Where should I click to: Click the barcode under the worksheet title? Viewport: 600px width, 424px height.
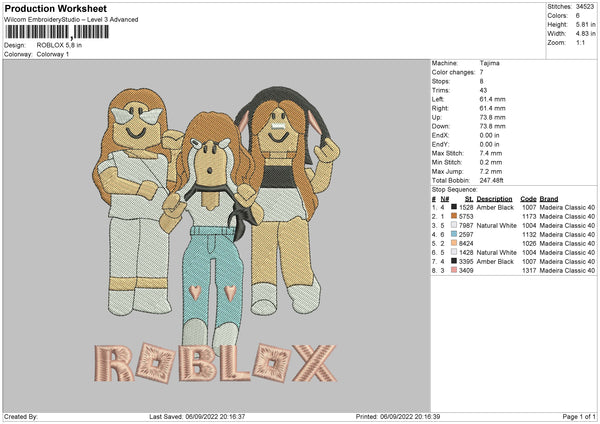[x=57, y=32]
